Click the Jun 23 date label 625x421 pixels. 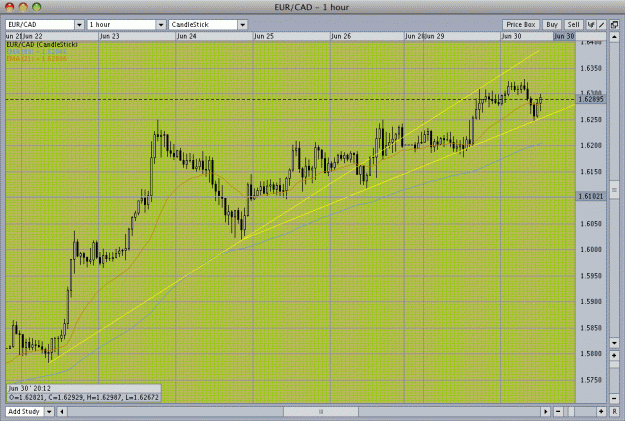[110, 36]
